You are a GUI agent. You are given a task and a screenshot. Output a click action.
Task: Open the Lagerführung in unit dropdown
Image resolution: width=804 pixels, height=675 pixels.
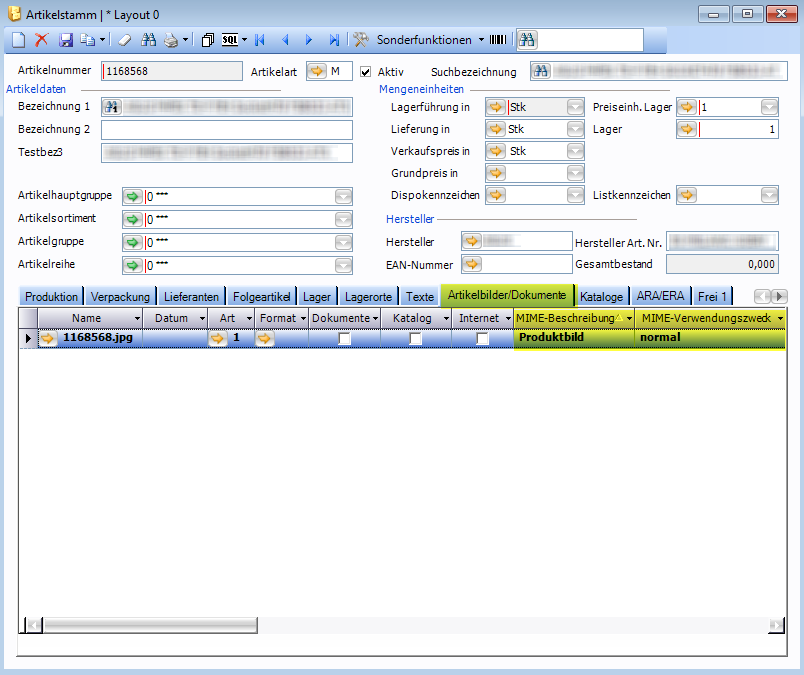point(575,107)
